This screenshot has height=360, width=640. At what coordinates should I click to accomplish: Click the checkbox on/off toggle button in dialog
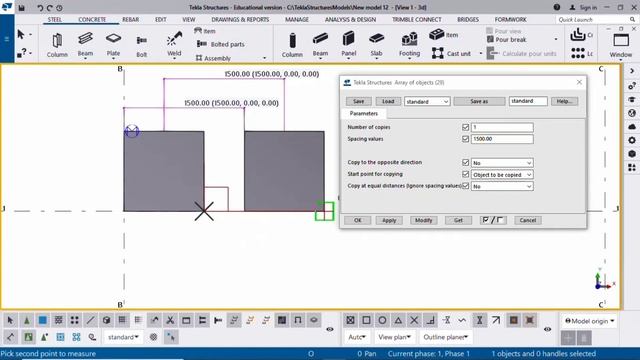493,220
